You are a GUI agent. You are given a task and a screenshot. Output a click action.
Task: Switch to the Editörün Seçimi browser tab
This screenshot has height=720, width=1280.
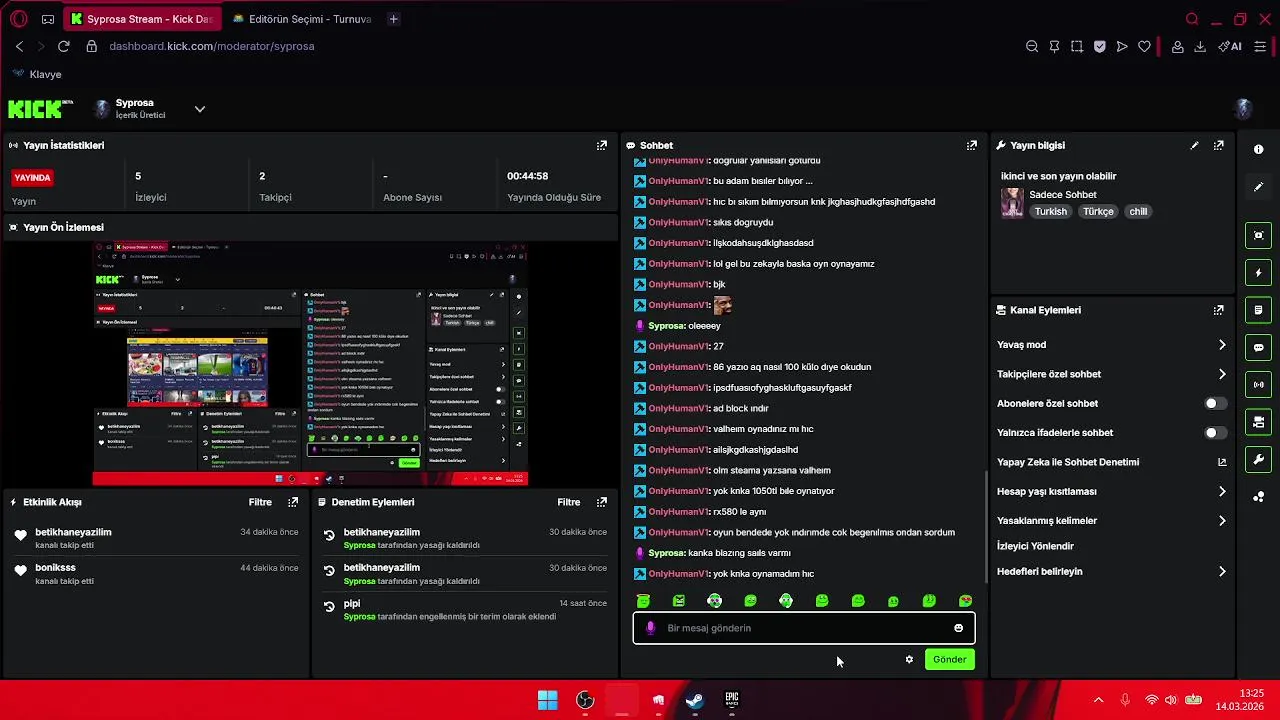click(x=301, y=19)
